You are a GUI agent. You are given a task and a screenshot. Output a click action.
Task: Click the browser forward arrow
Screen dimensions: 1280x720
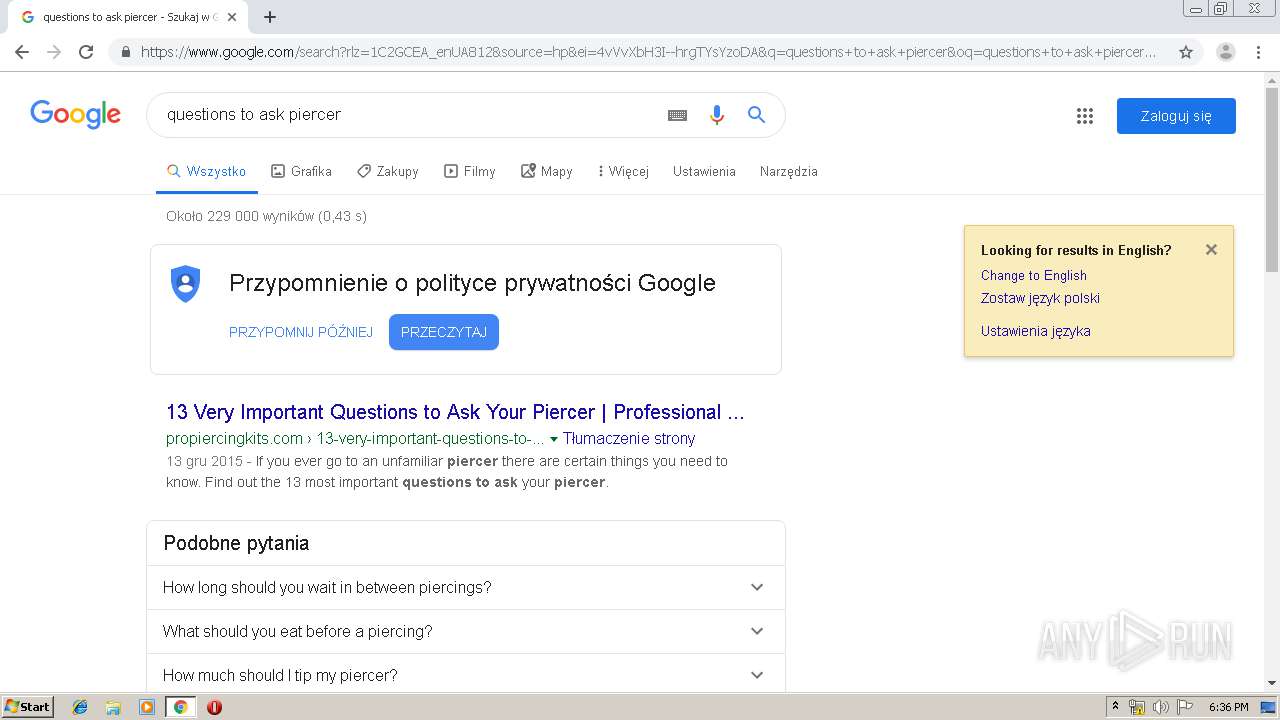pyautogui.click(x=54, y=52)
